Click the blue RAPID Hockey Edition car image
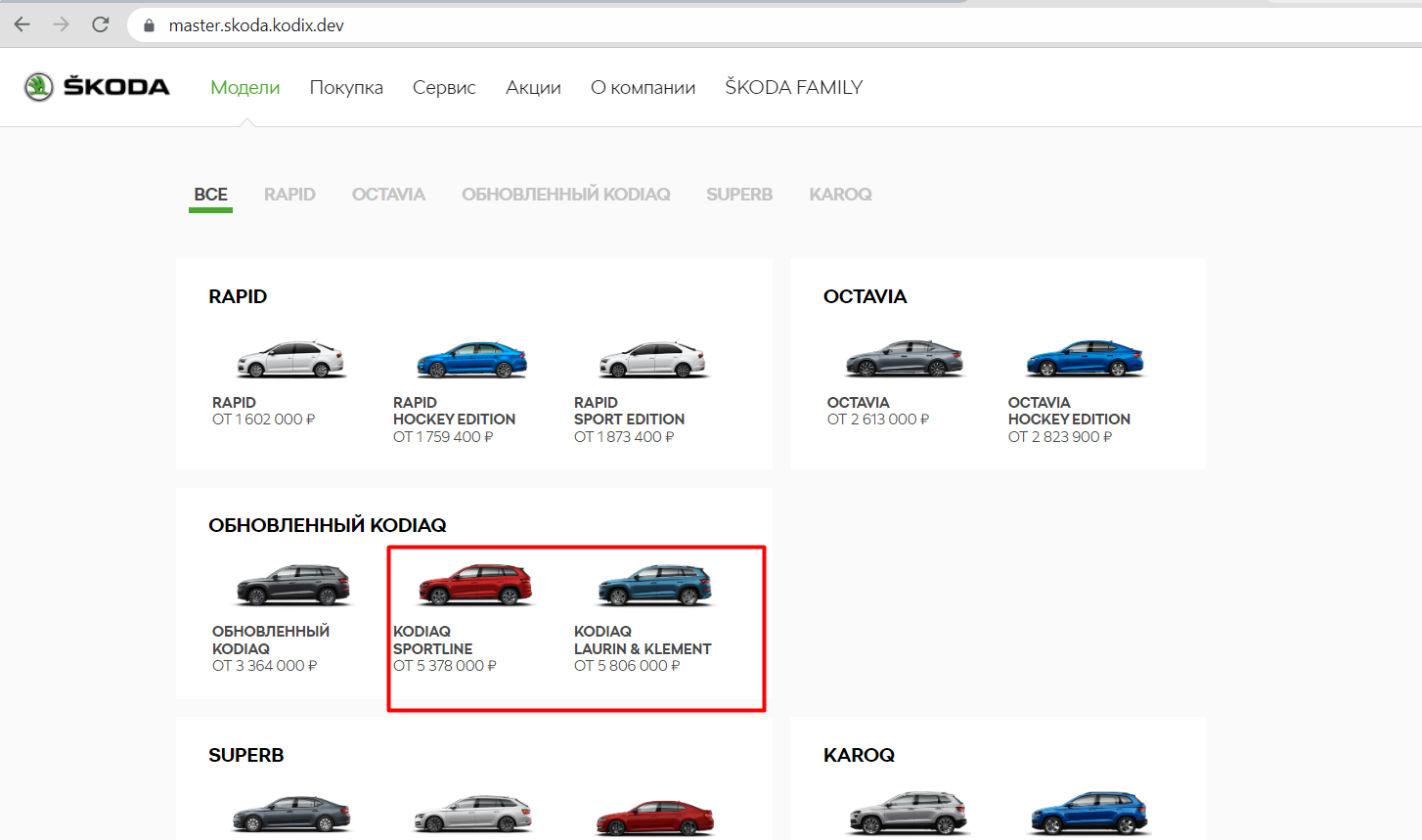Viewport: 1422px width, 840px height. click(472, 359)
